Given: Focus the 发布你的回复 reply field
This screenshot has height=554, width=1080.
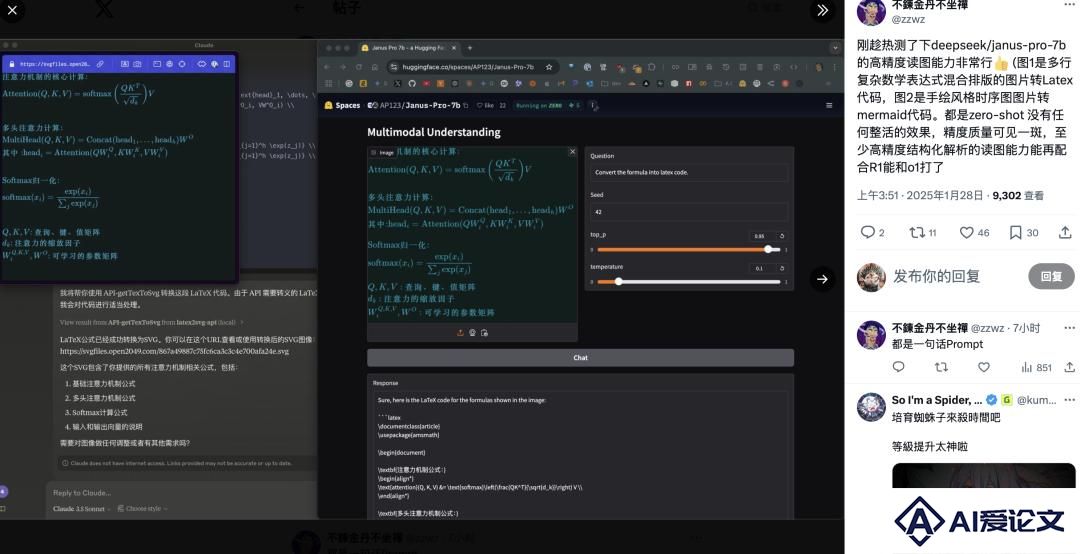Looking at the screenshot, I should tap(936, 276).
